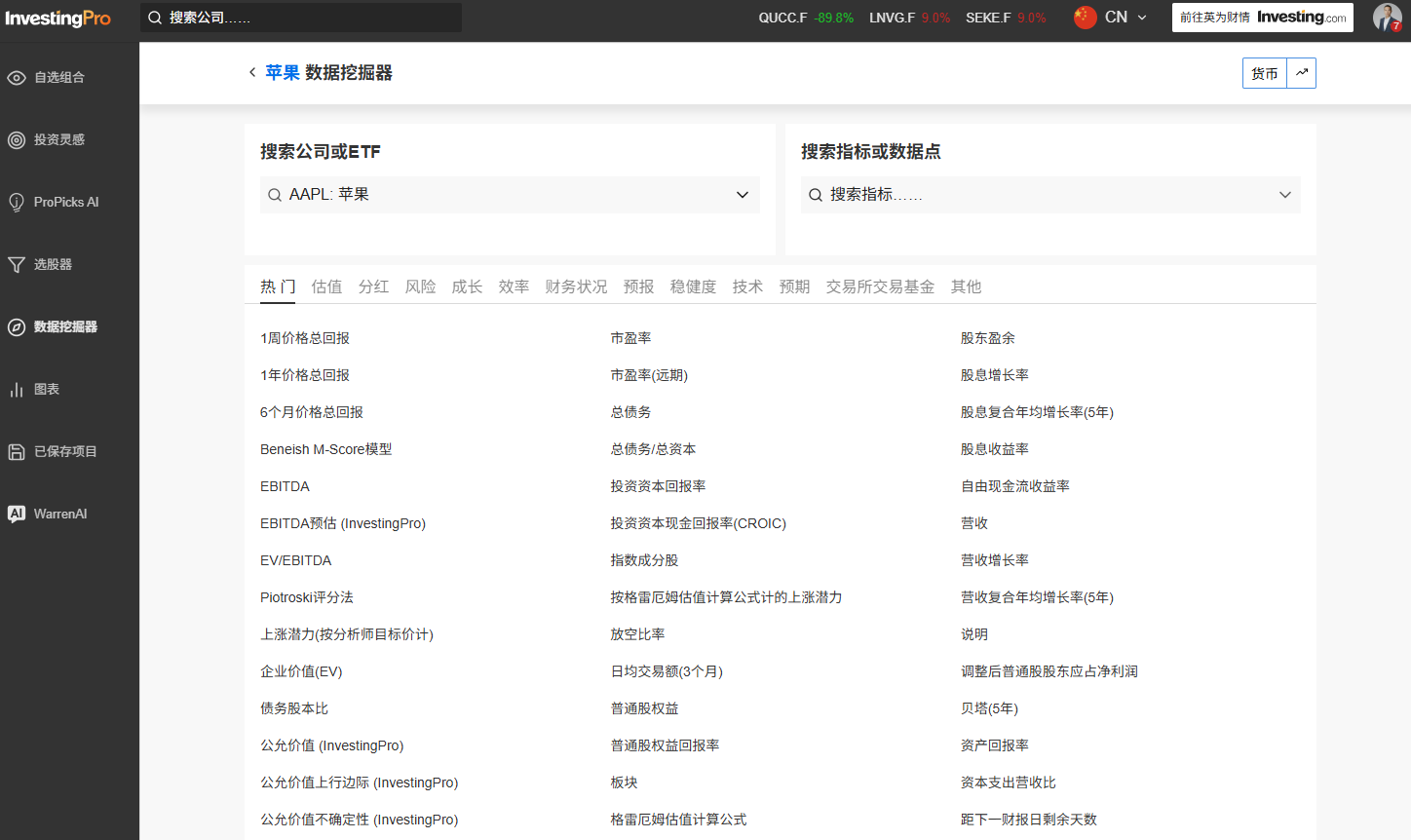Switch to the 其他 tab
1411x840 pixels.
(x=966, y=286)
